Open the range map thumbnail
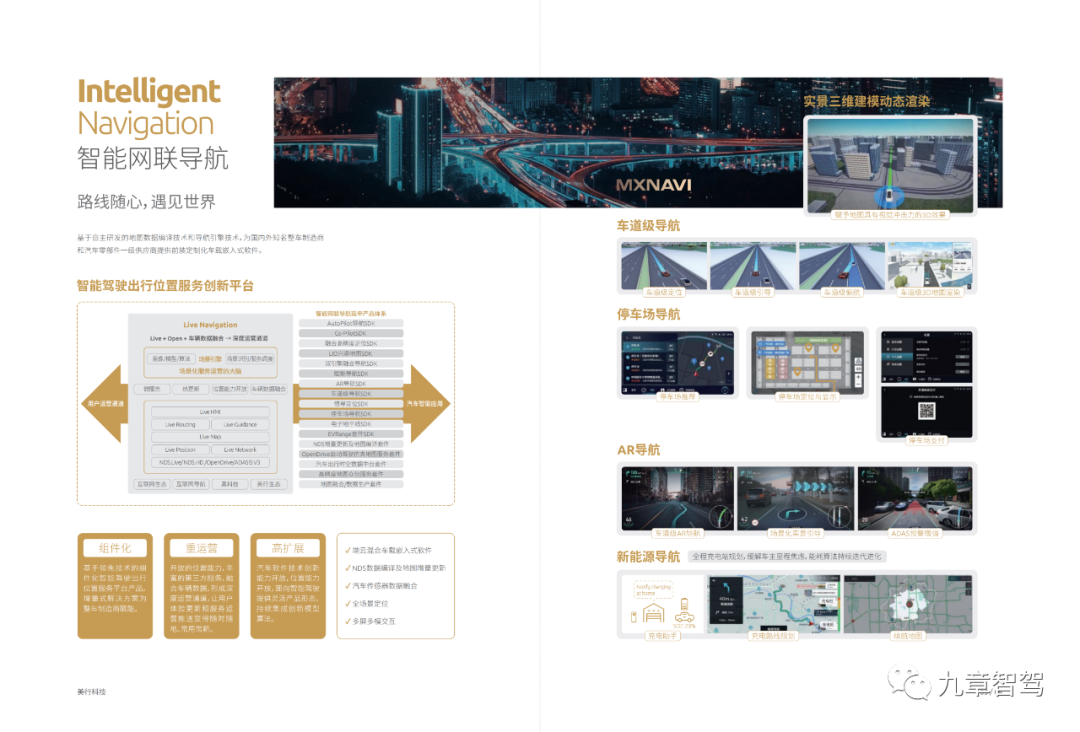 tap(908, 604)
